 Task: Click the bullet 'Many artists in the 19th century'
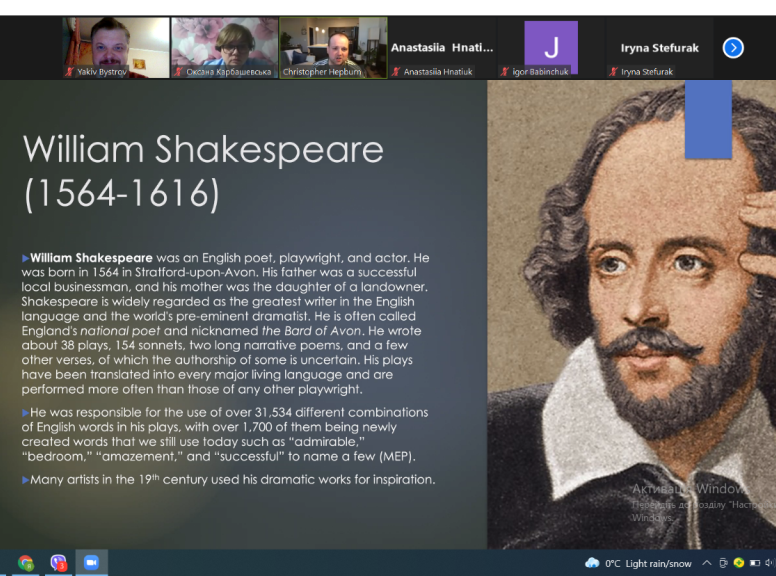click(229, 480)
